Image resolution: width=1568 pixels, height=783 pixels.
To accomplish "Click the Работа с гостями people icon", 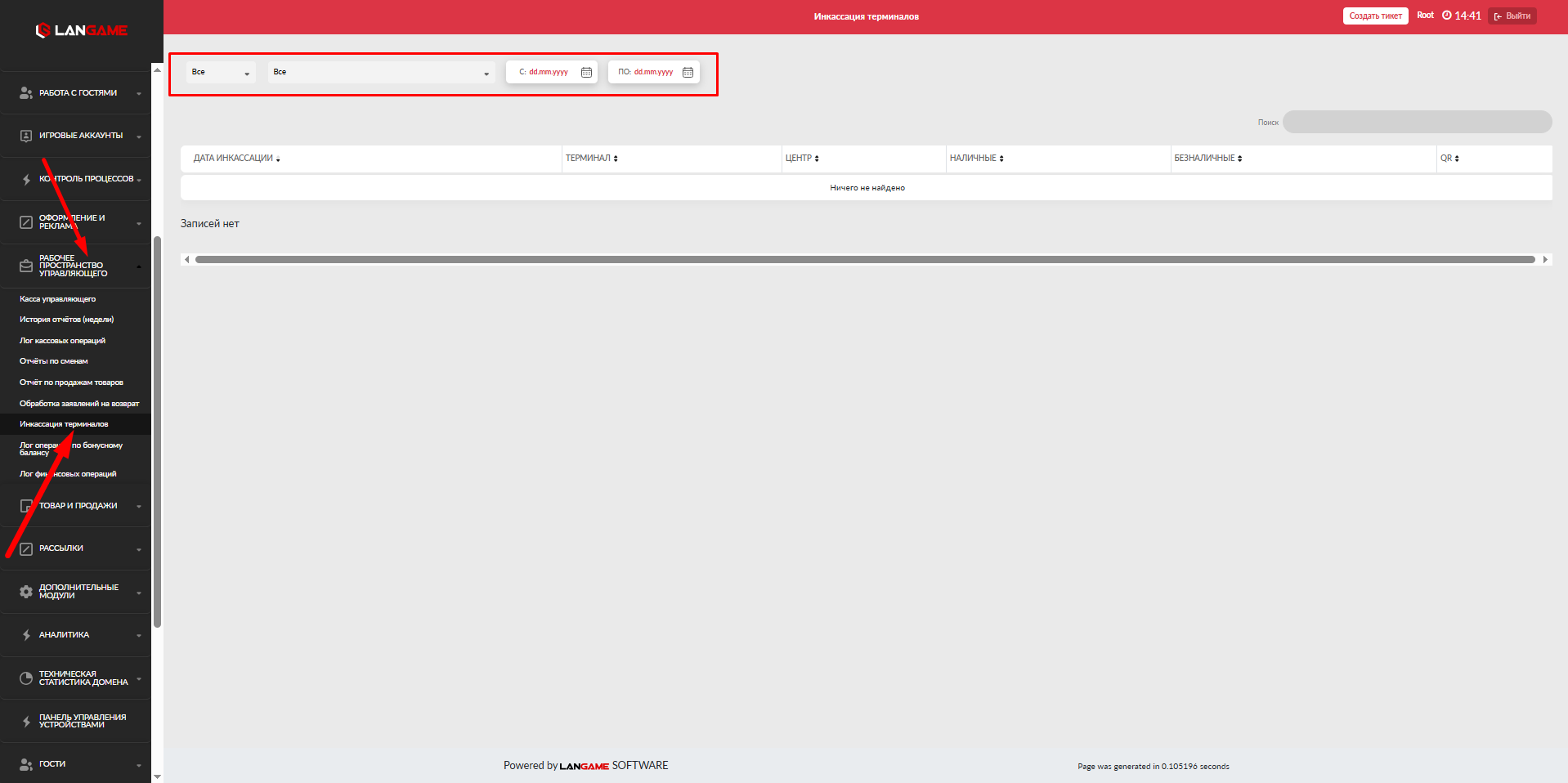I will tap(26, 93).
